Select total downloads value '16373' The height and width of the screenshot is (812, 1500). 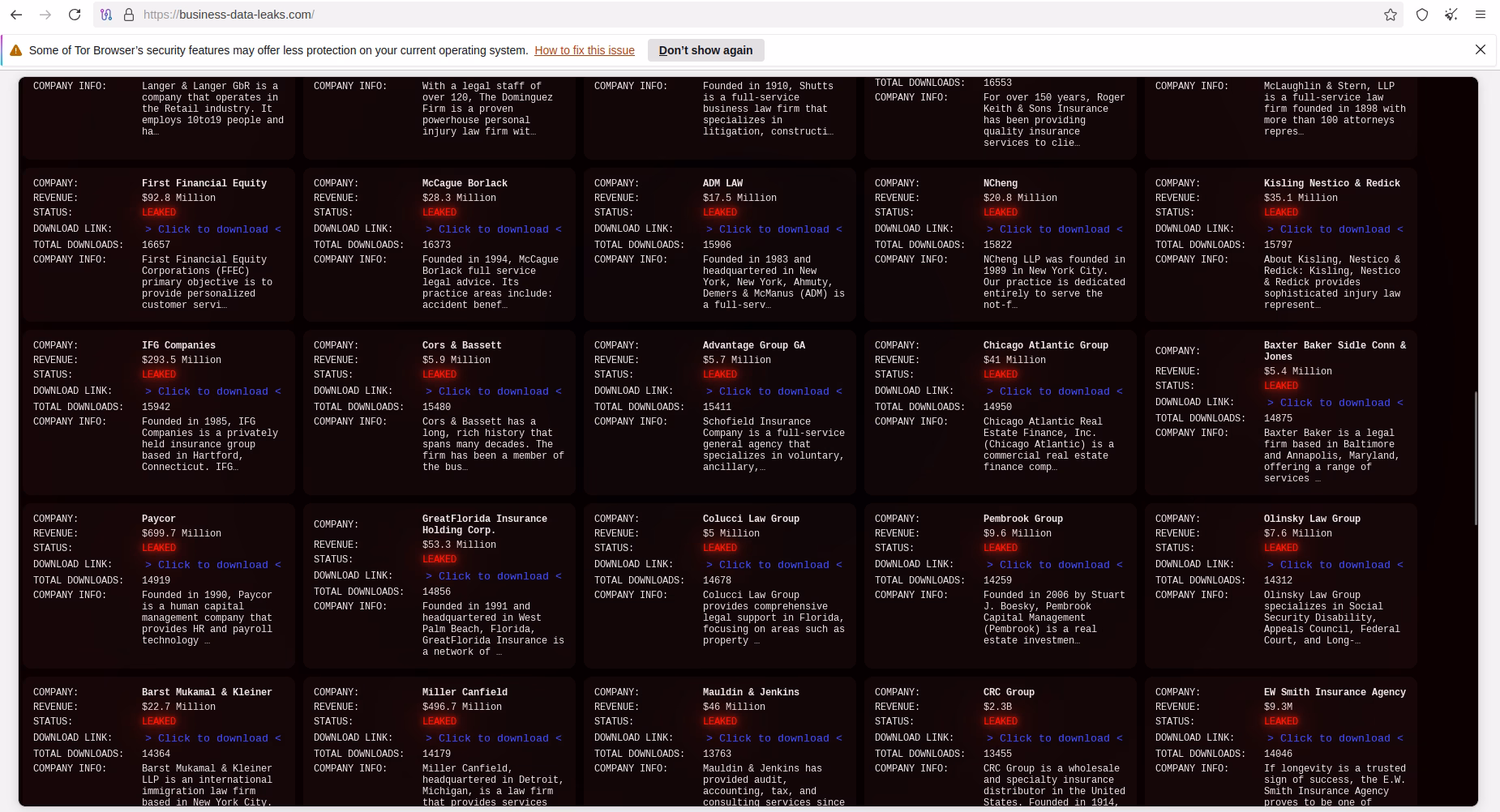(x=436, y=245)
